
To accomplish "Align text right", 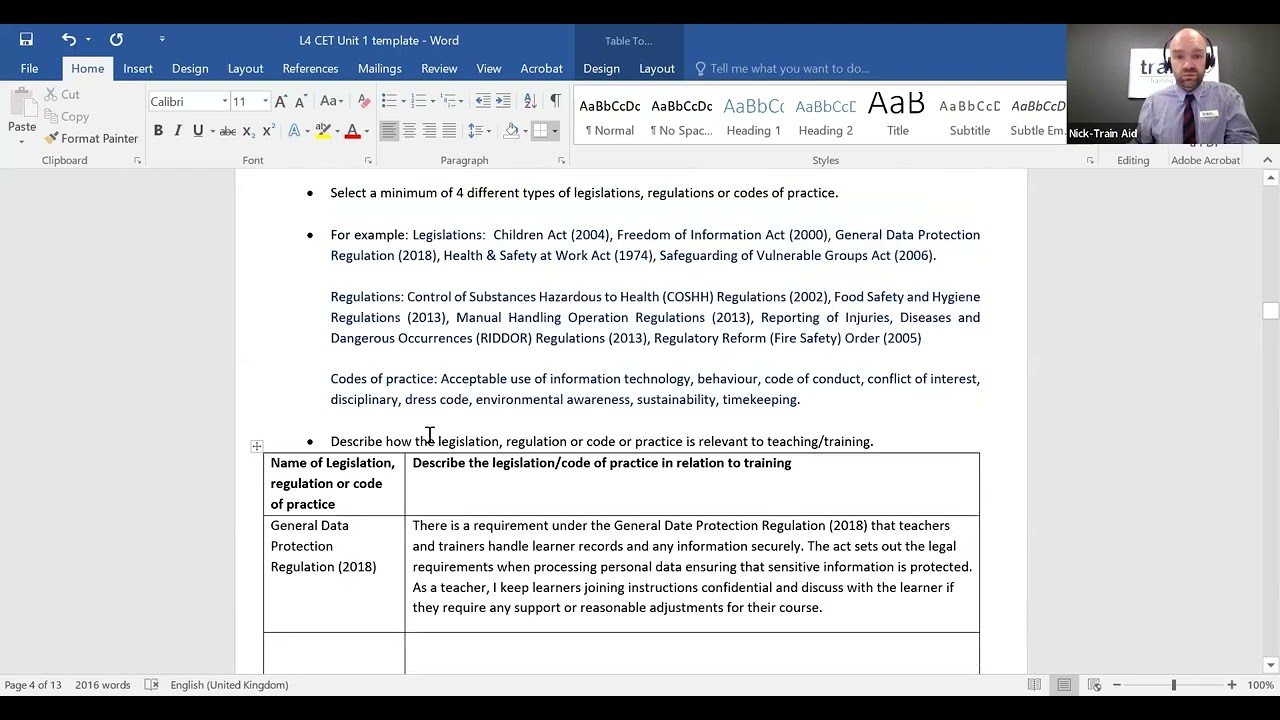I will 429,131.
